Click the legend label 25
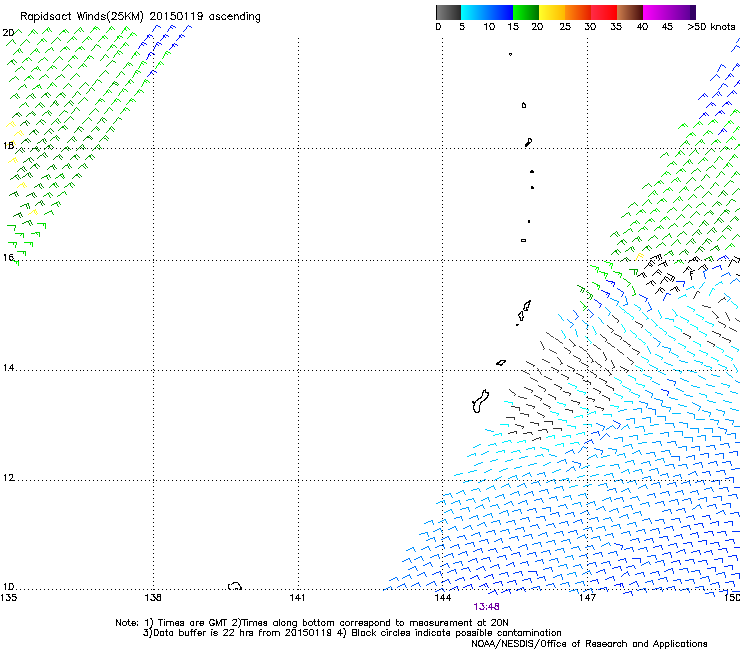740x650 pixels. (x=565, y=27)
